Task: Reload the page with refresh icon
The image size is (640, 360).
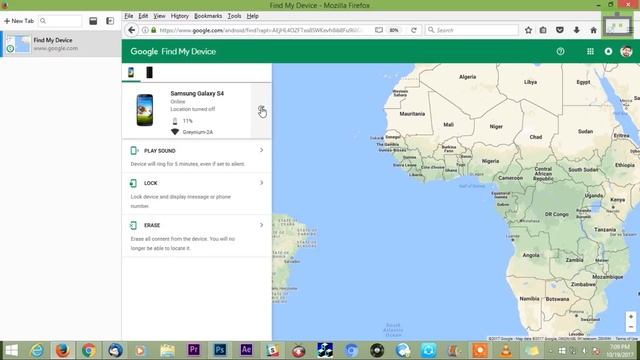Action: pos(413,30)
